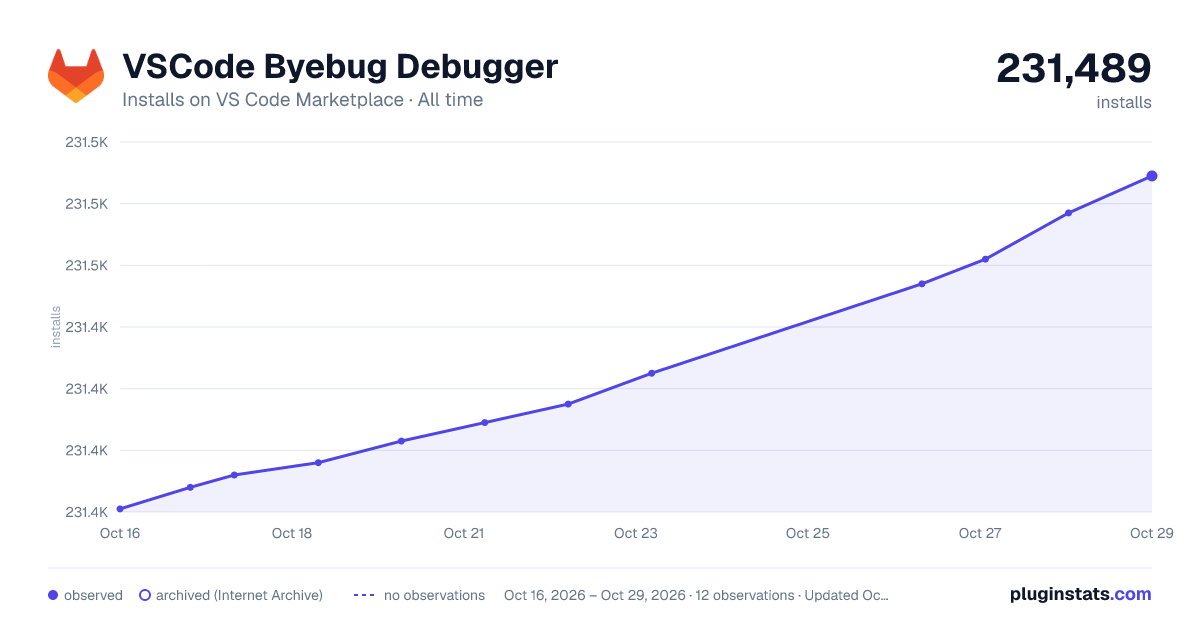Click the Oct 21 x-axis label
Screen dimensions: 1200x630
tap(464, 533)
